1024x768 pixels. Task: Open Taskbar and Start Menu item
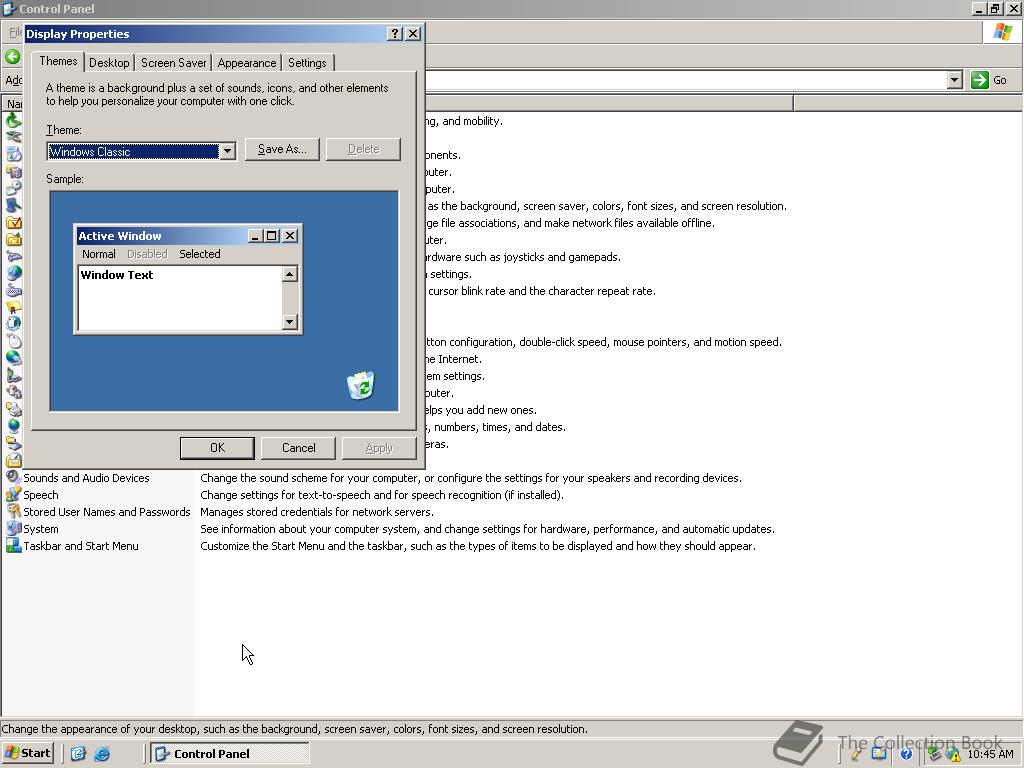point(80,546)
